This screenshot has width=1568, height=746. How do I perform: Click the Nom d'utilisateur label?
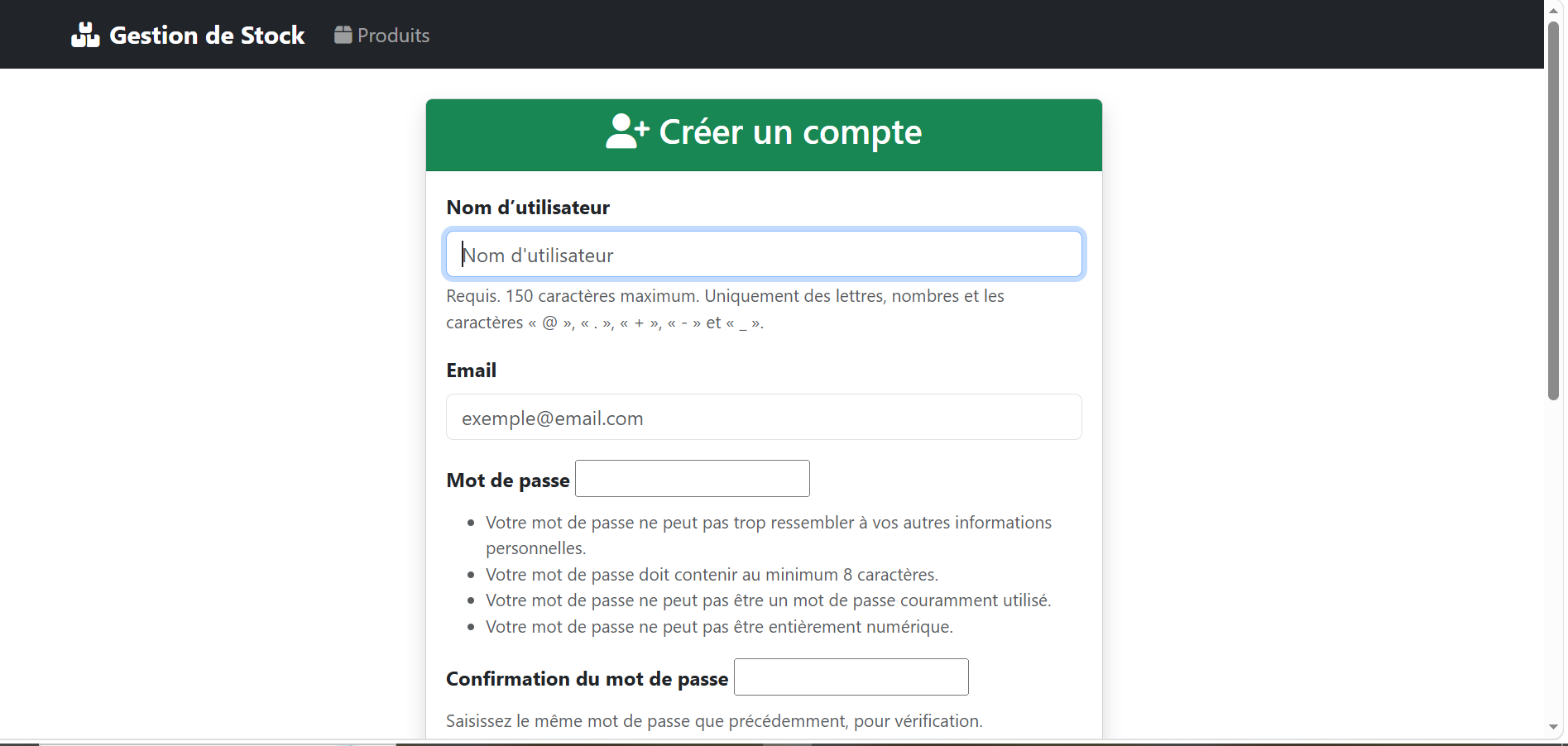(x=528, y=208)
